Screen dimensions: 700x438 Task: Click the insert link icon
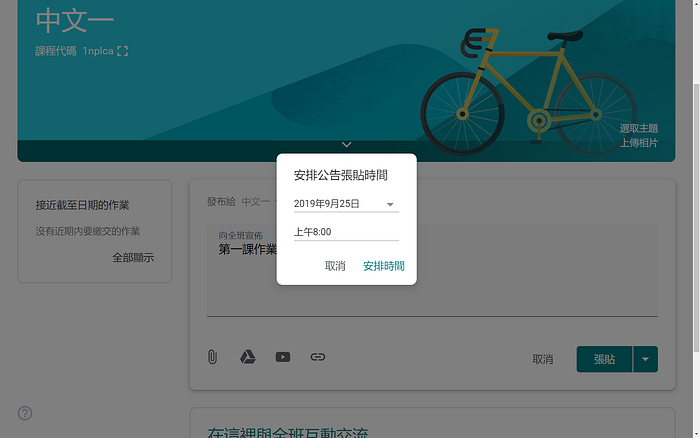click(x=318, y=357)
